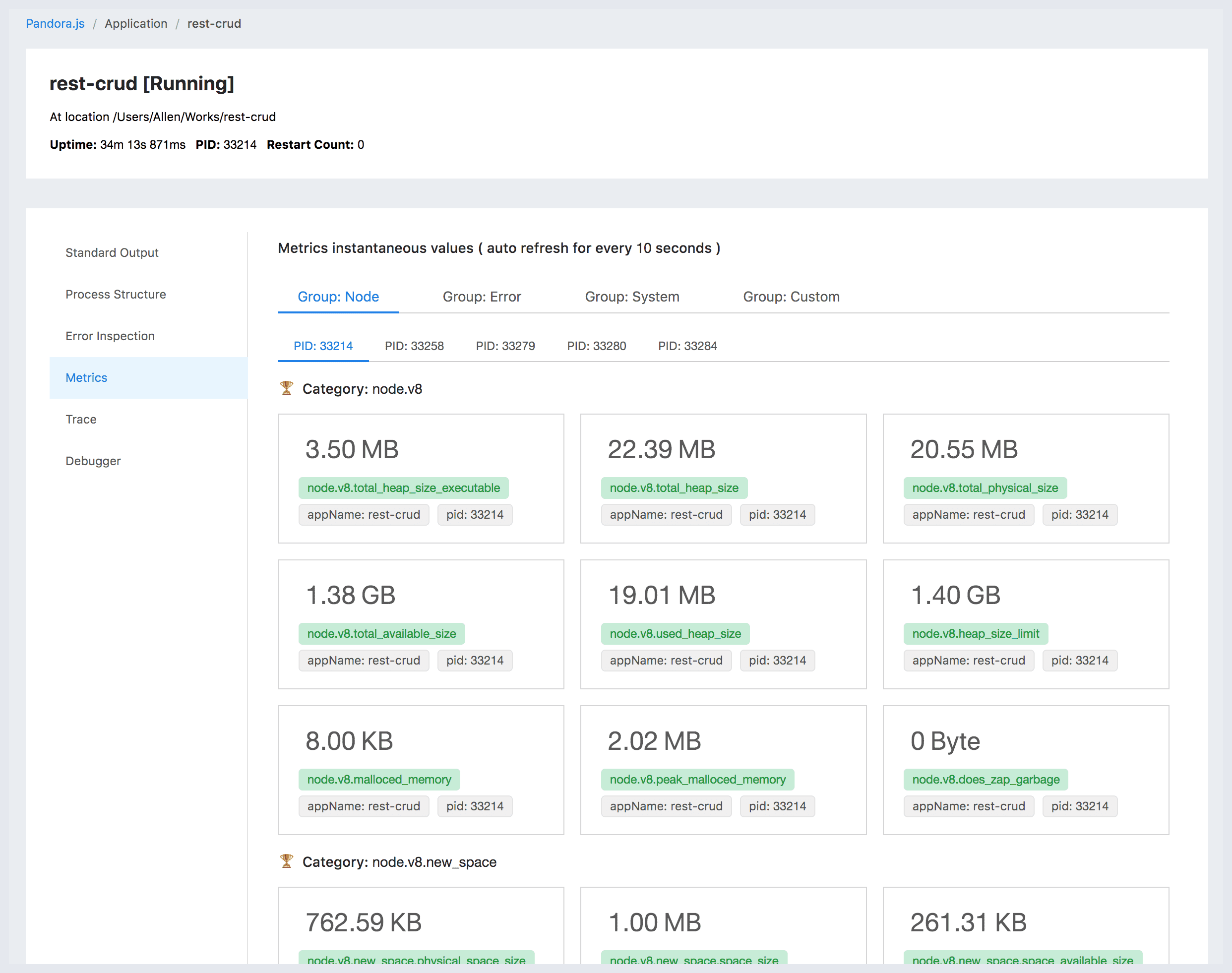The height and width of the screenshot is (973, 1232).
Task: Click the node.v8.total_heap_size_executable tag
Action: [403, 487]
